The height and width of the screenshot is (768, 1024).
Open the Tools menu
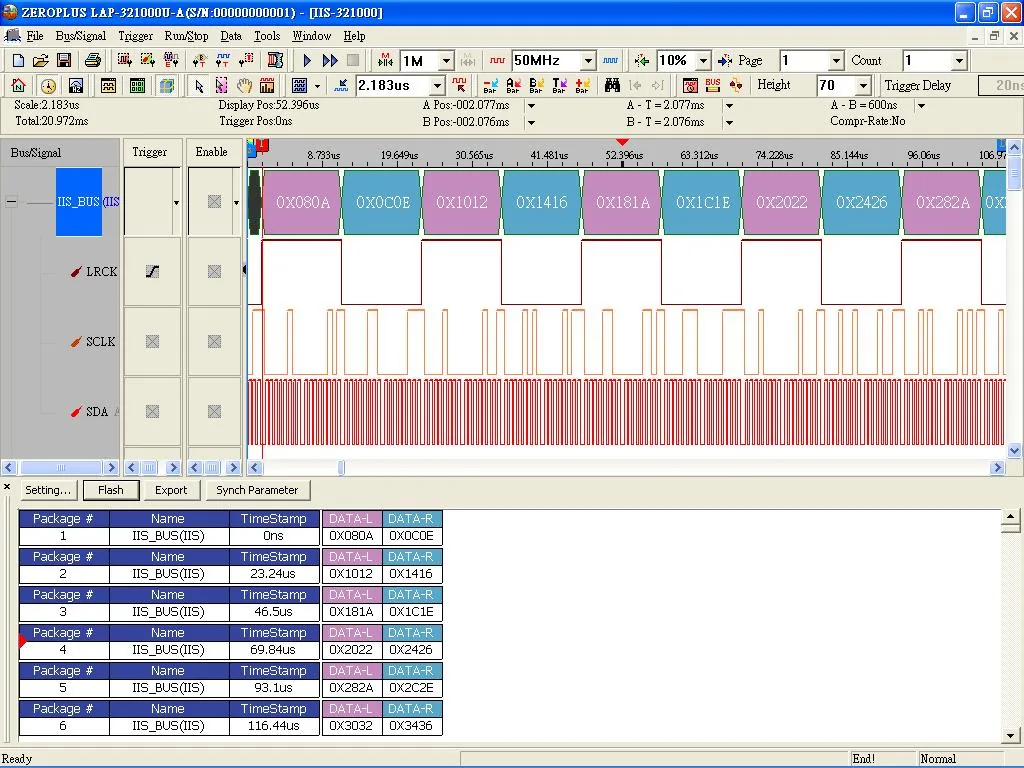266,36
